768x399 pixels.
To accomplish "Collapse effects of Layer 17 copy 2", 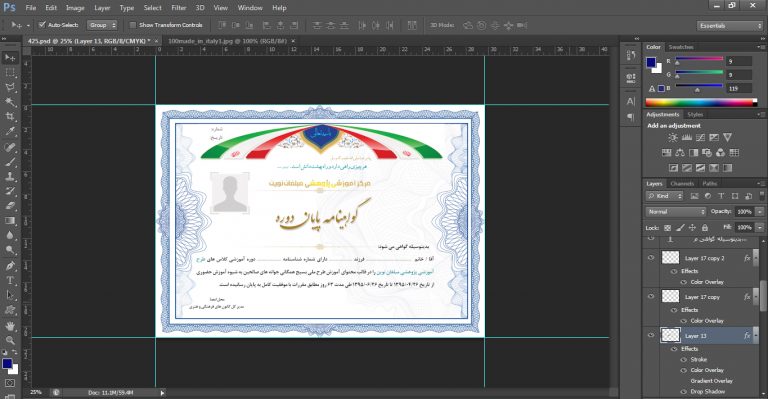I will (756, 258).
